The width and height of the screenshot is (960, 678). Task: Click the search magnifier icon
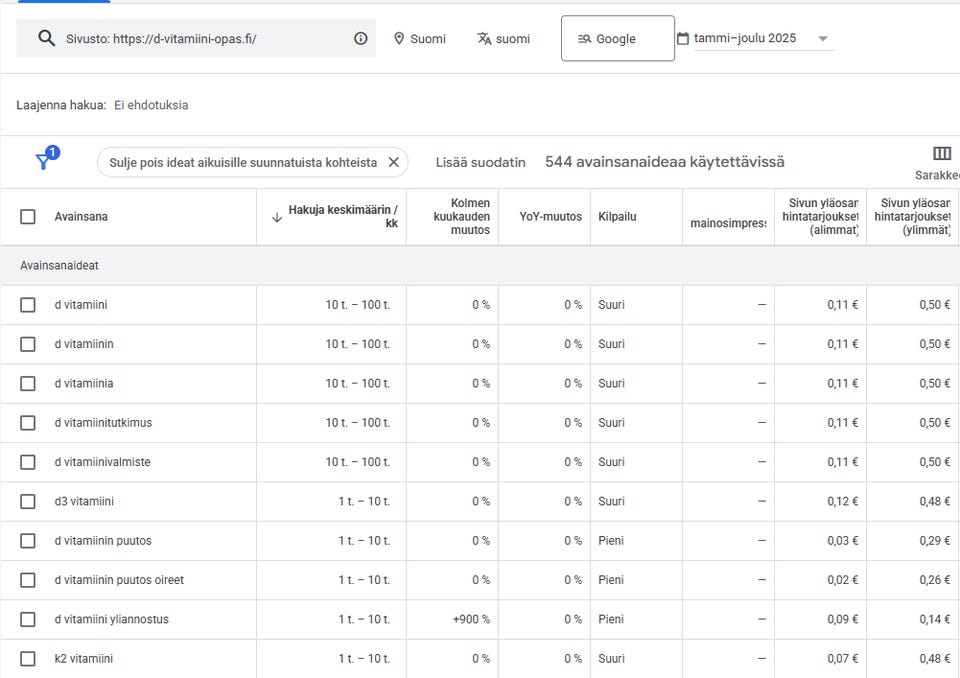click(46, 38)
